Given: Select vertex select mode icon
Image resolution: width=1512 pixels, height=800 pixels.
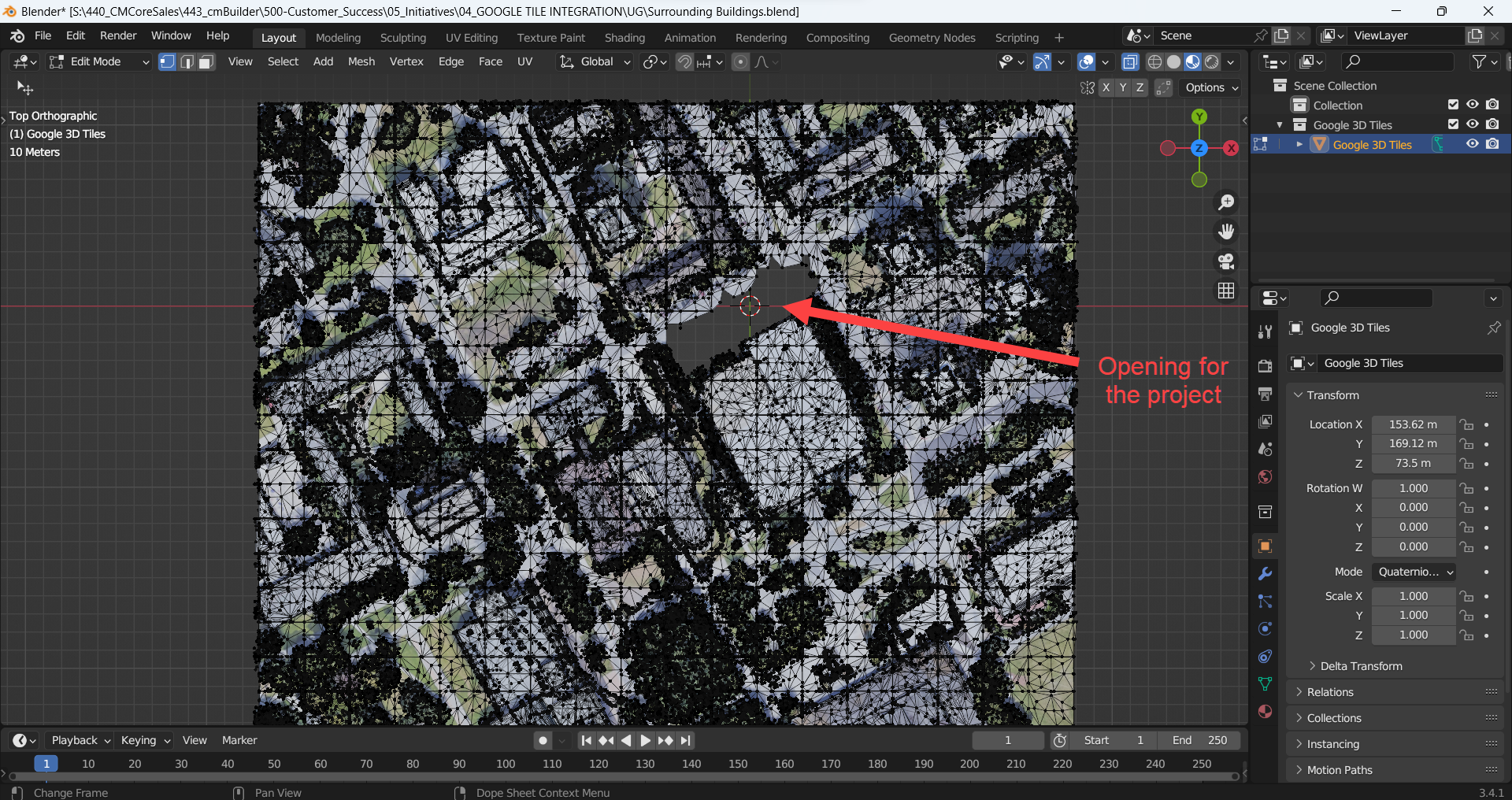Looking at the screenshot, I should 167,61.
